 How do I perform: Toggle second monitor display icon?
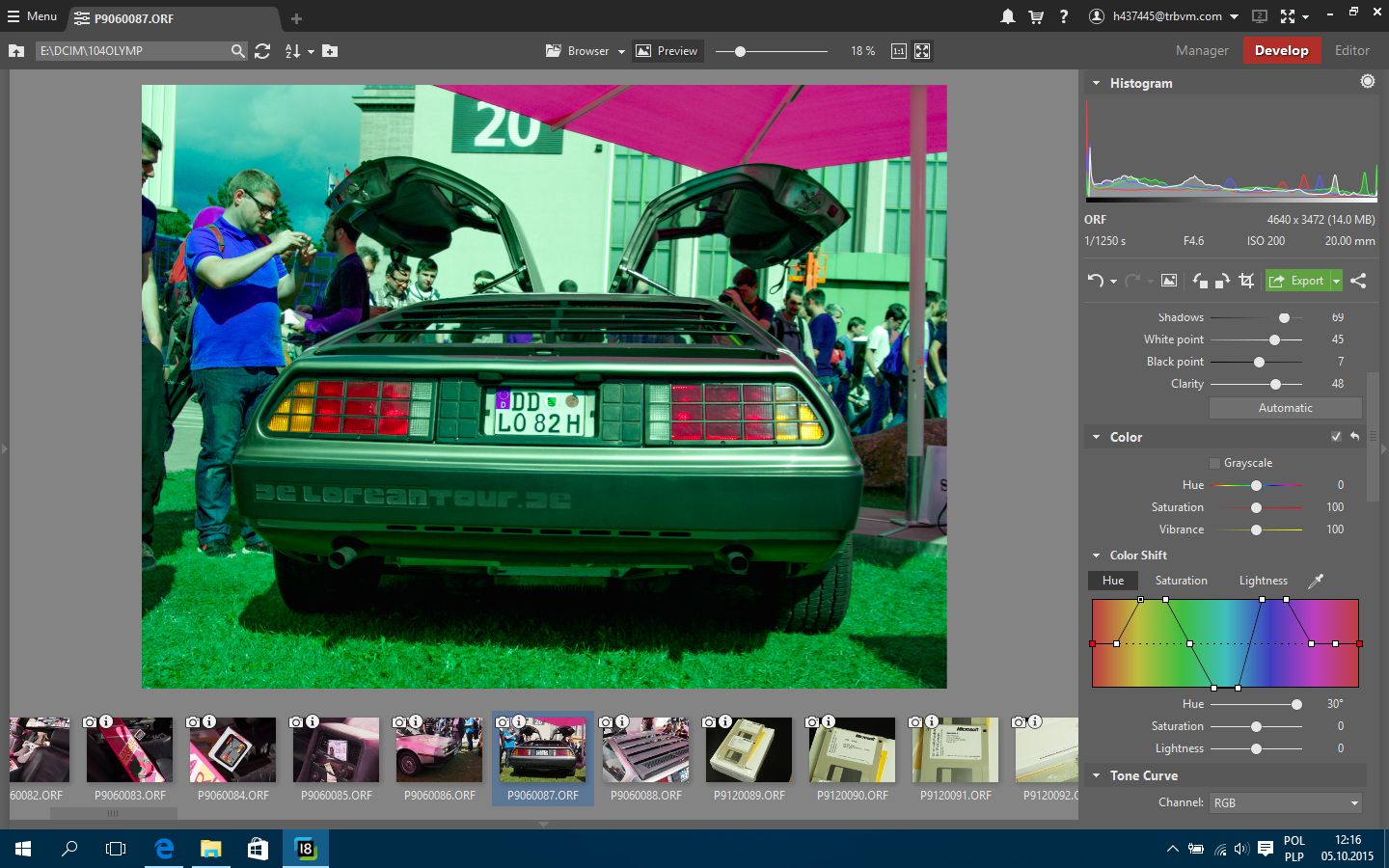click(x=1260, y=16)
